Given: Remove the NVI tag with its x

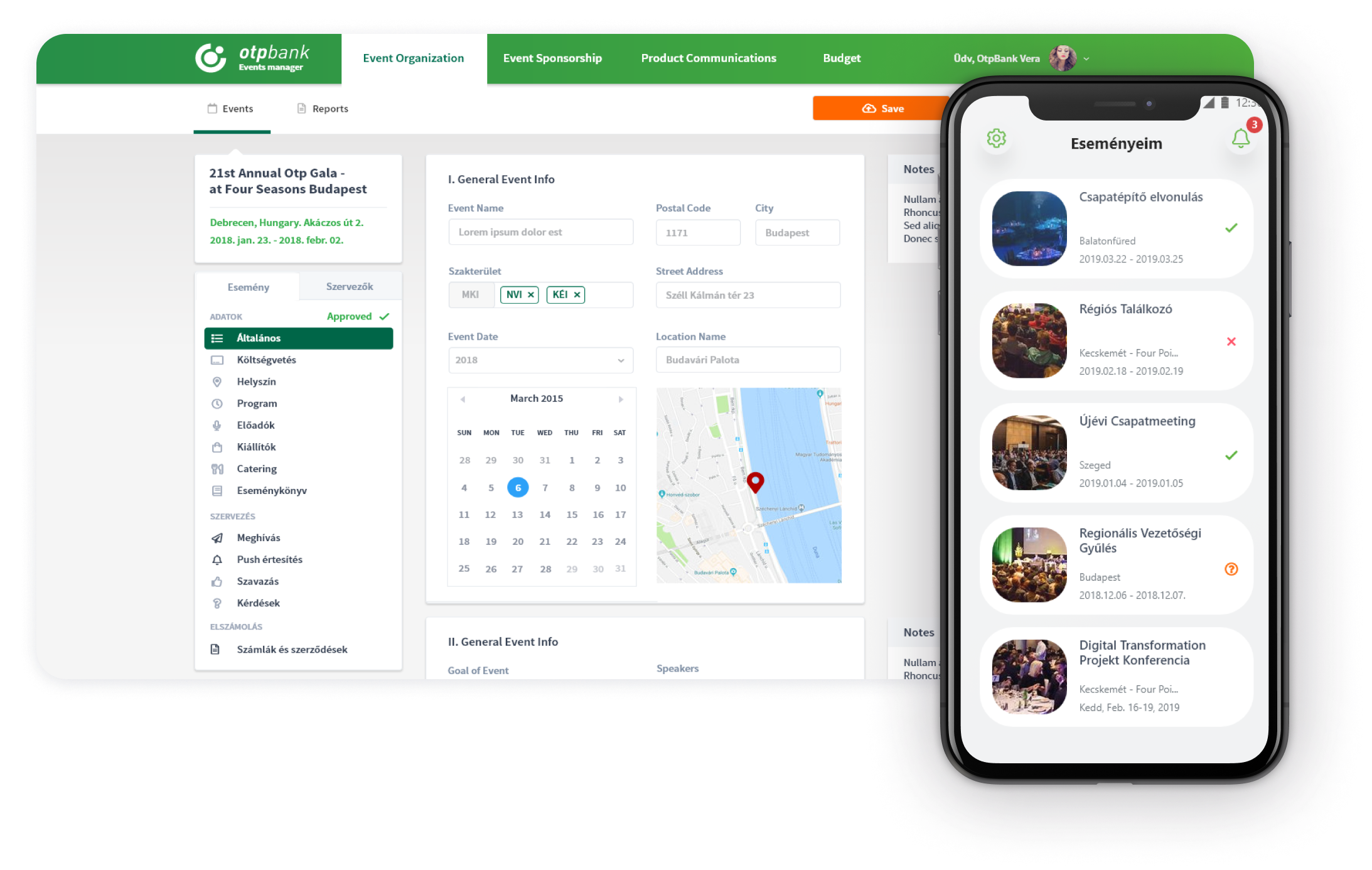Looking at the screenshot, I should (x=531, y=294).
